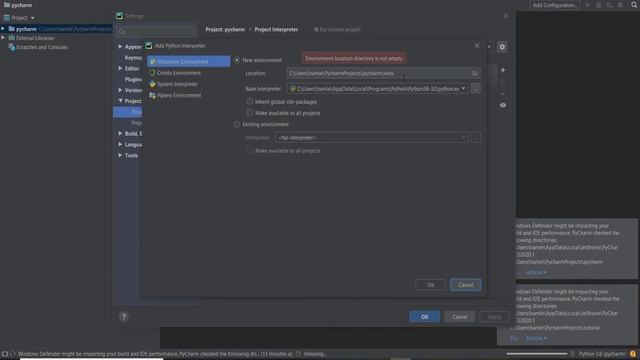Expand the Languages settings category
The width and height of the screenshot is (640, 360).
click(x=120, y=144)
